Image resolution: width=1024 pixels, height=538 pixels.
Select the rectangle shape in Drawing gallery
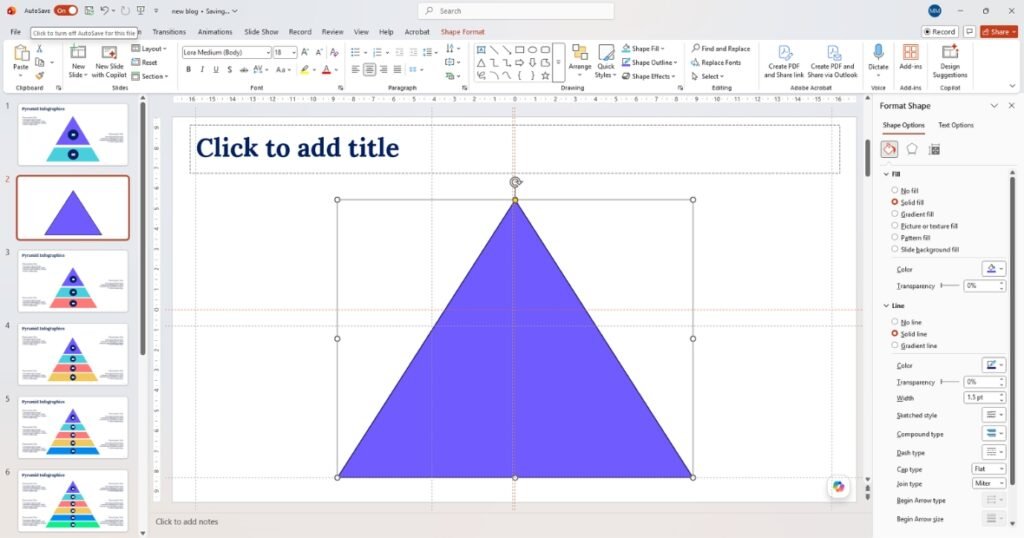[519, 50]
